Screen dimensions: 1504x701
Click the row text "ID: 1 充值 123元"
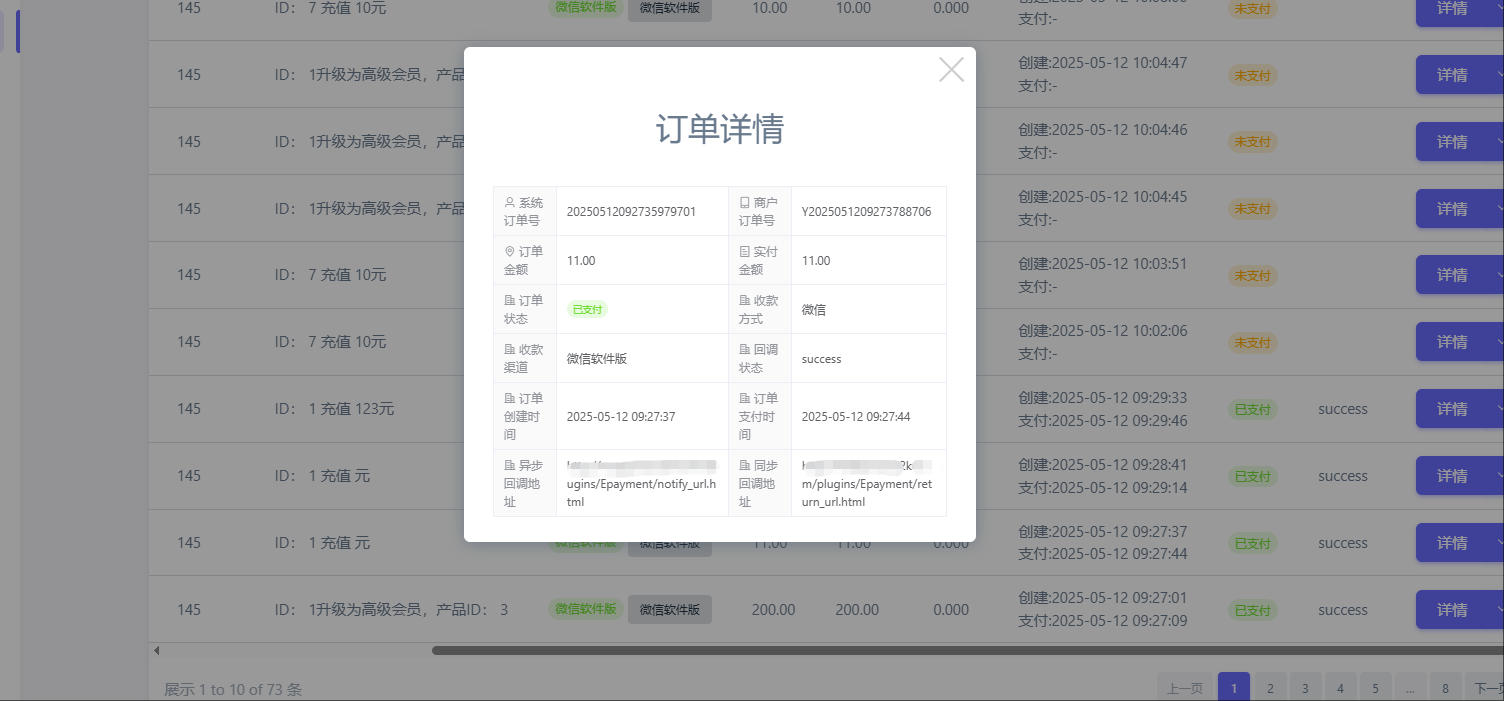[x=334, y=409]
